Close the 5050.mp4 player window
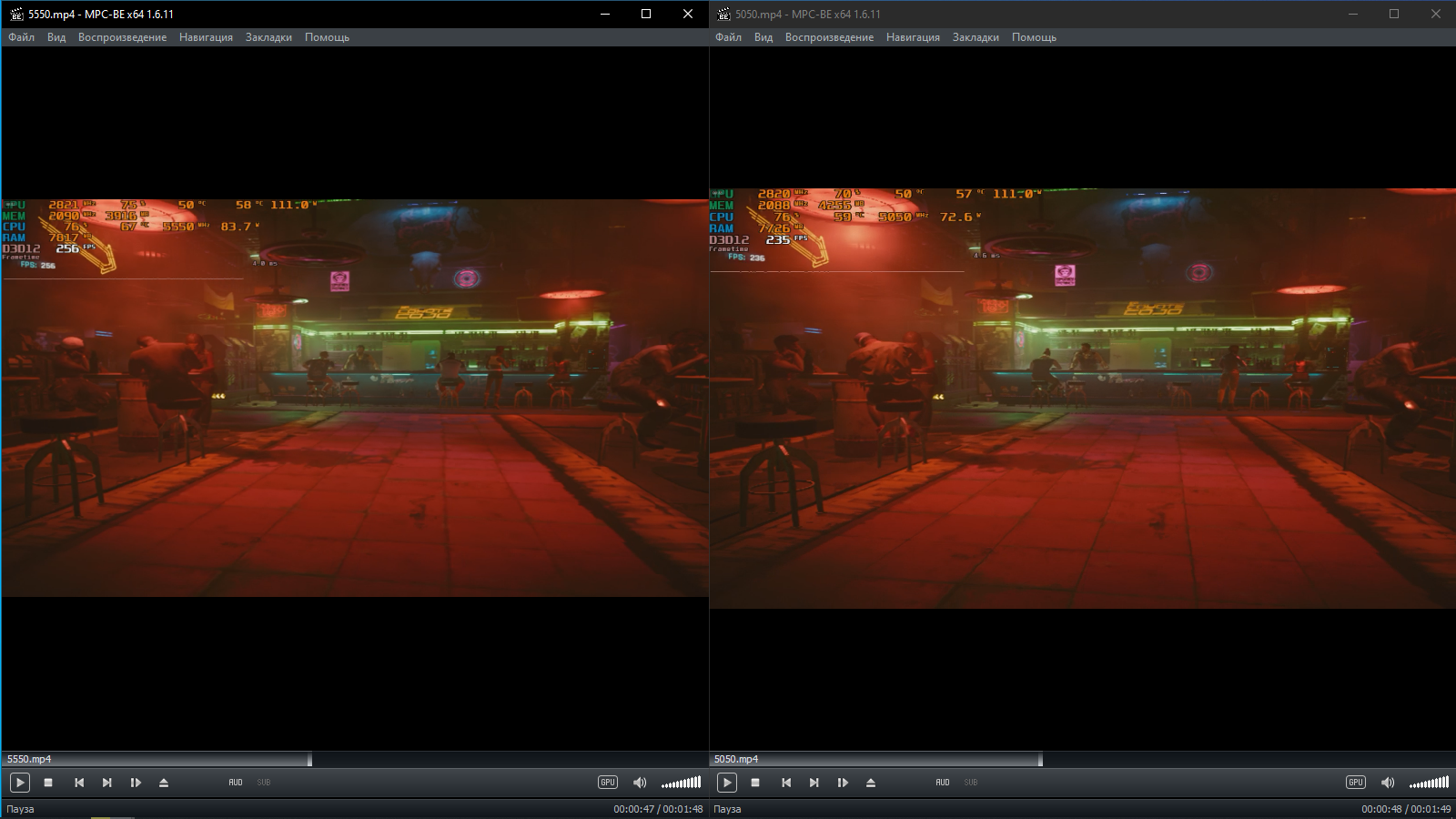1456x819 pixels. [1436, 14]
